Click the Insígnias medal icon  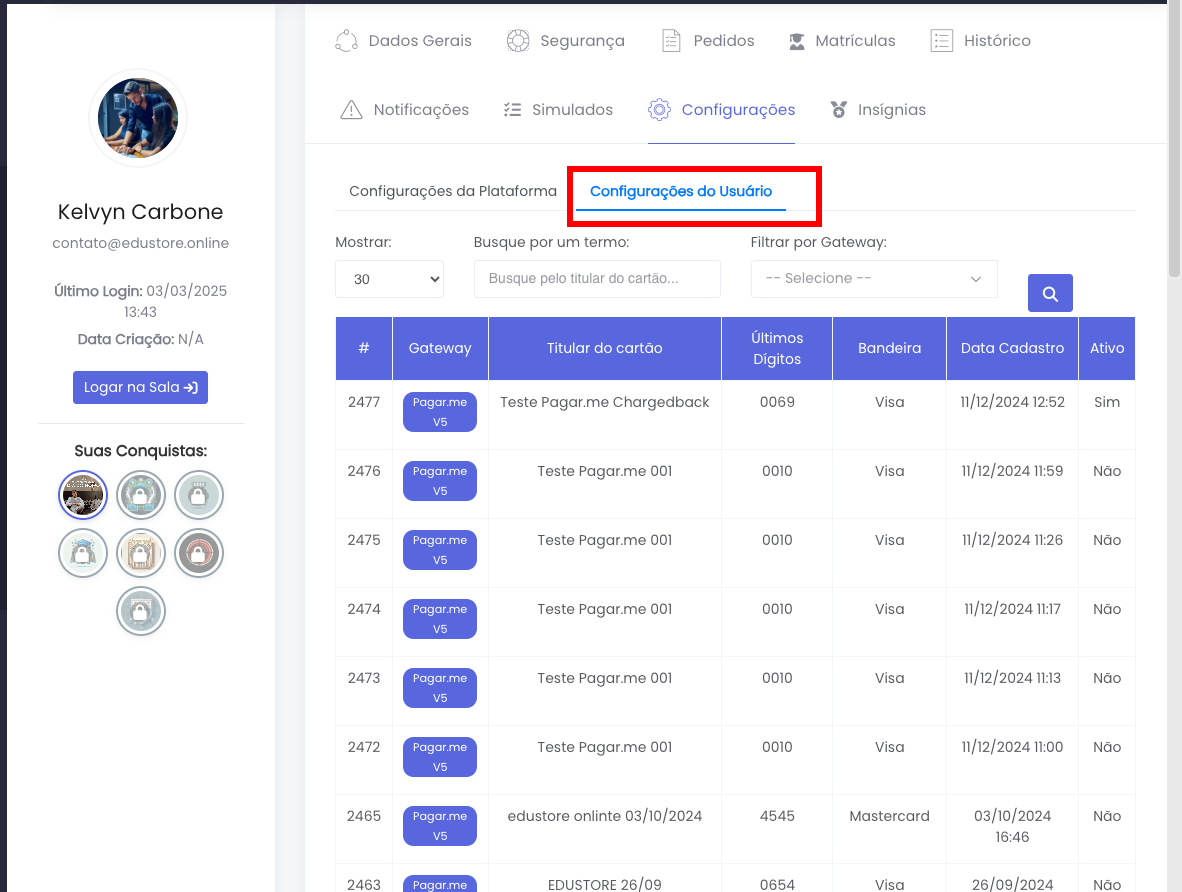[x=839, y=110]
